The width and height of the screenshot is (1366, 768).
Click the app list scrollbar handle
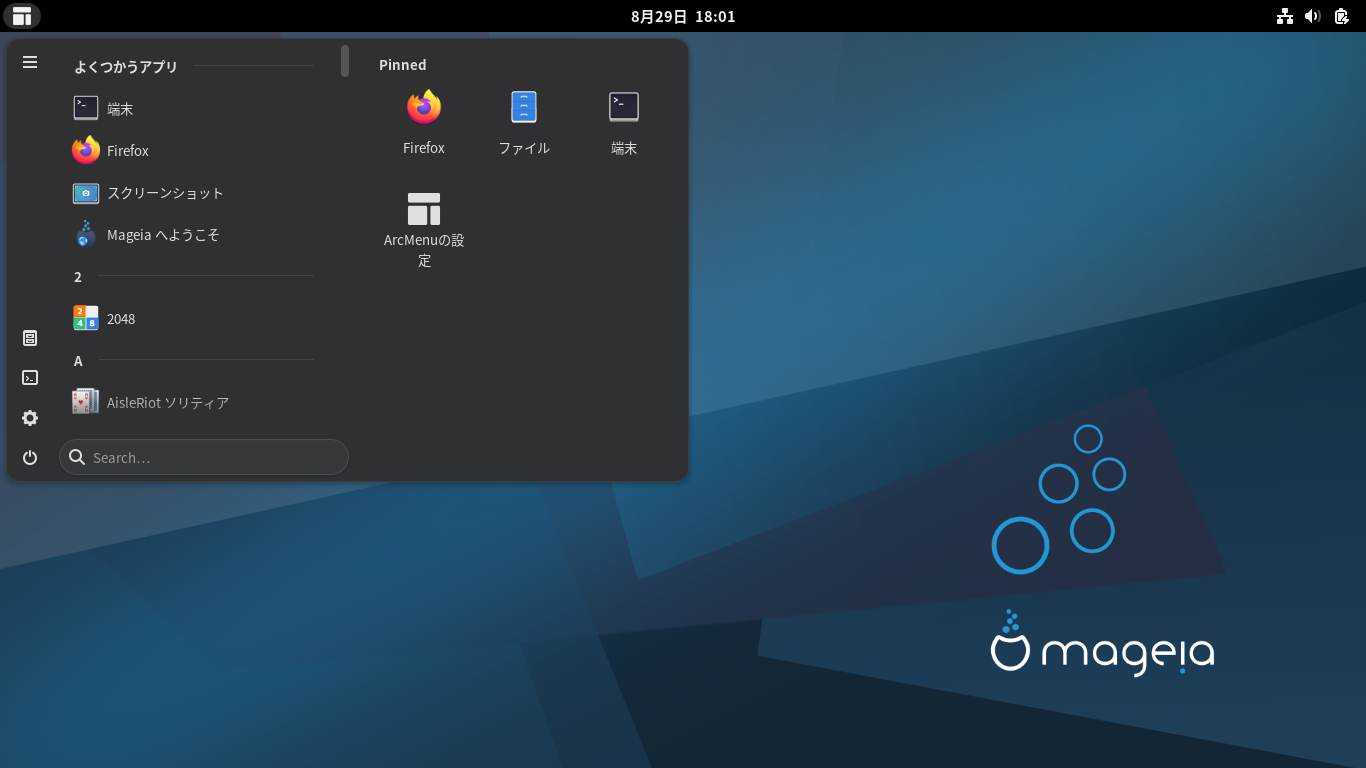(345, 61)
